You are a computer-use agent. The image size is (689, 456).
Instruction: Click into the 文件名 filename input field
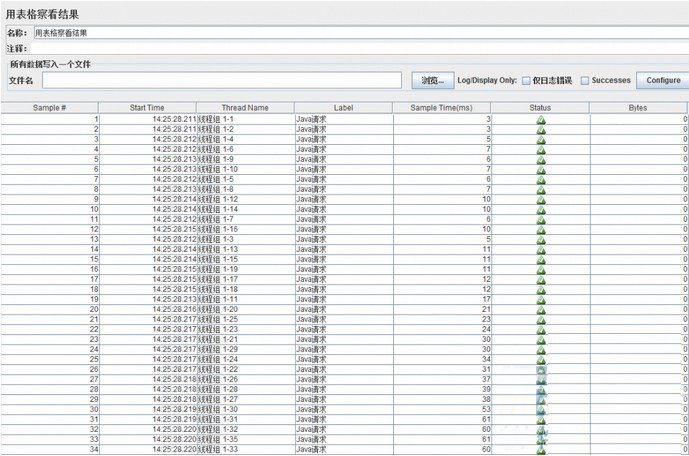pyautogui.click(x=222, y=80)
